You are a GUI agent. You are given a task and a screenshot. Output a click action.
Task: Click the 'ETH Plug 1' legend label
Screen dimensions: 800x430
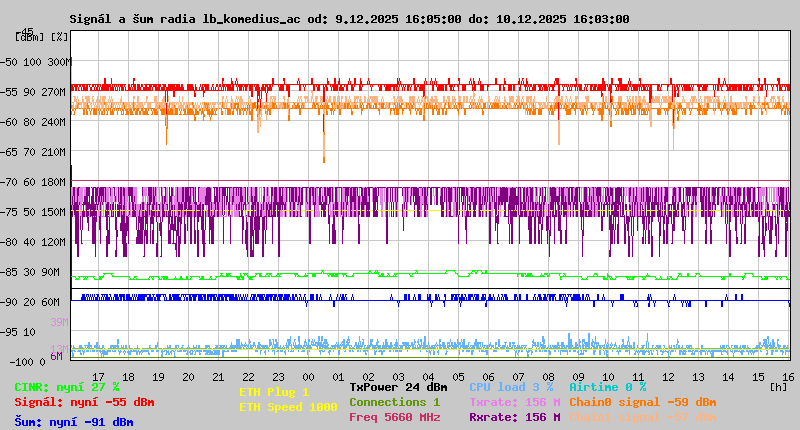click(274, 392)
